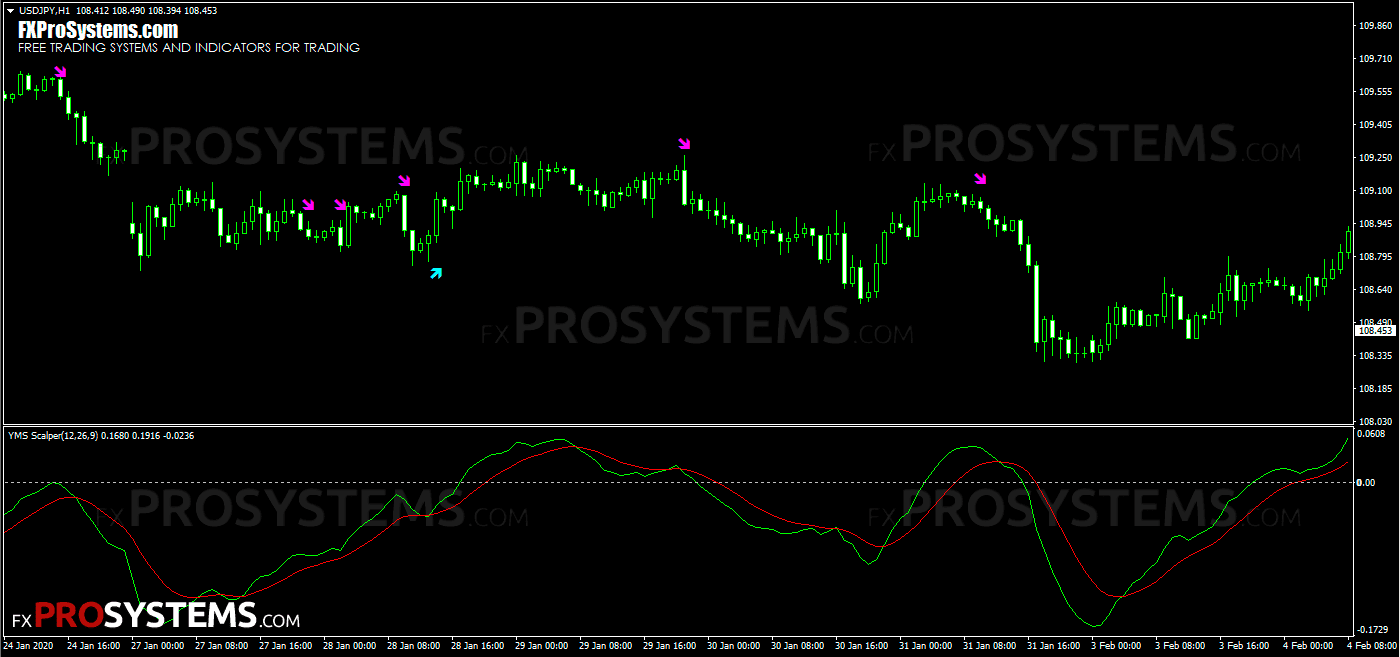This screenshot has width=1400, height=657.
Task: Click the 0.0608 indicator scale value
Action: click(1372, 435)
